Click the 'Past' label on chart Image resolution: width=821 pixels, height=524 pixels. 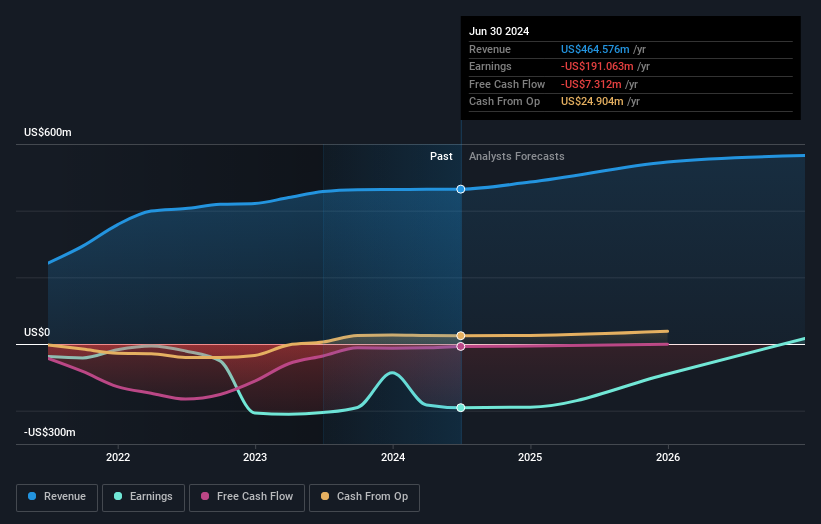[x=441, y=156]
